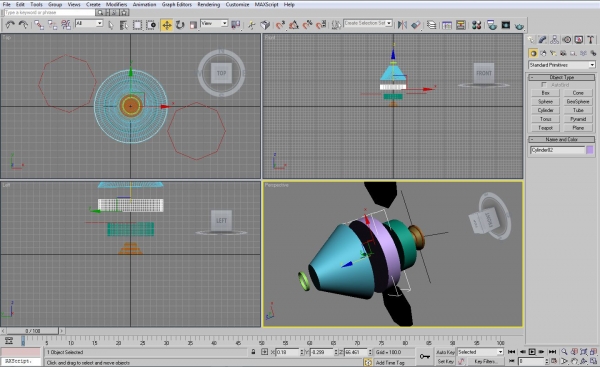Viewport: 600px width, 367px height.
Task: Open the selection filter All dropdown
Action: pyautogui.click(x=89, y=23)
